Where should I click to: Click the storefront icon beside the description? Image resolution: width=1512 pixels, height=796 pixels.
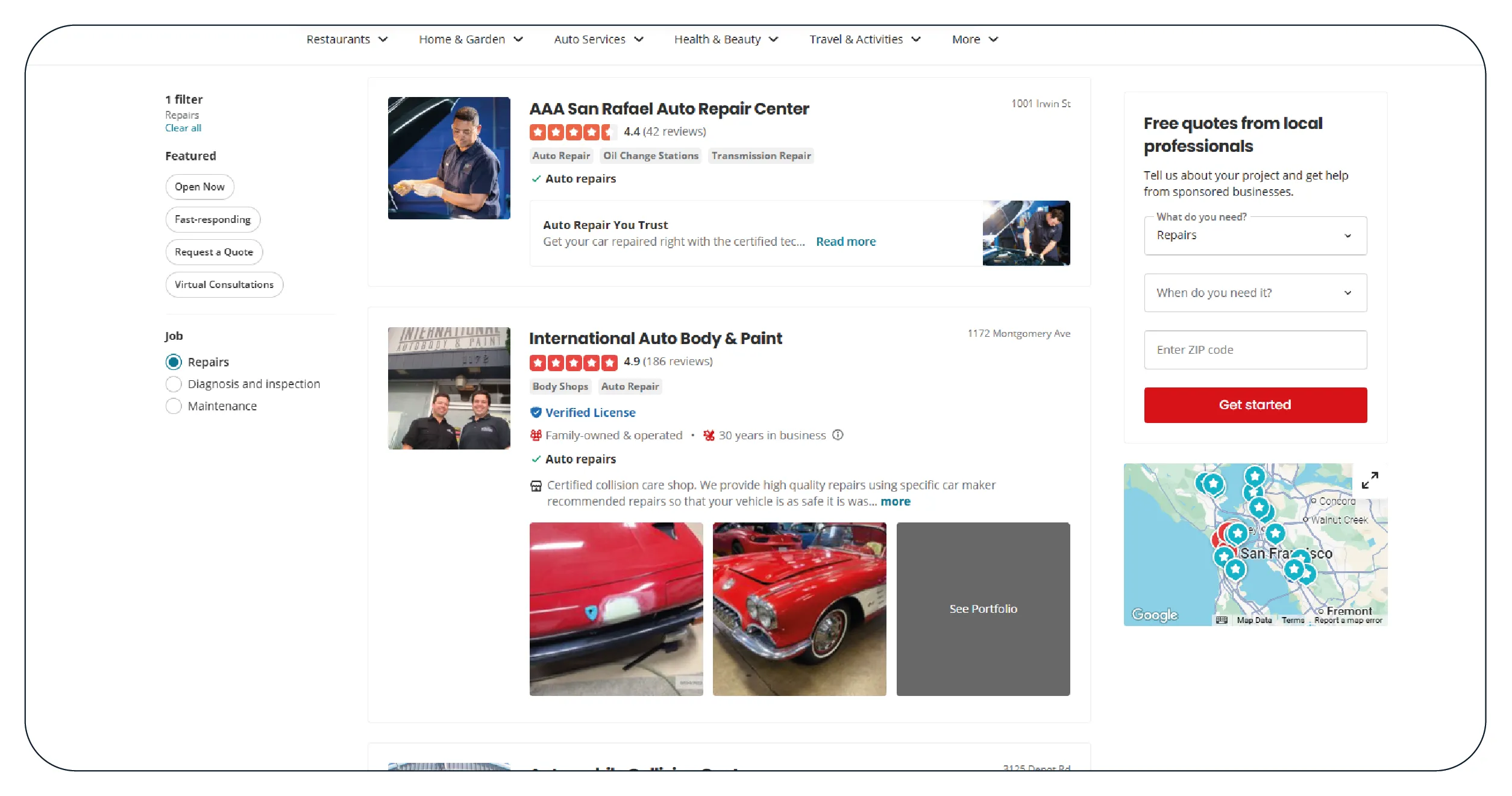pos(536,486)
